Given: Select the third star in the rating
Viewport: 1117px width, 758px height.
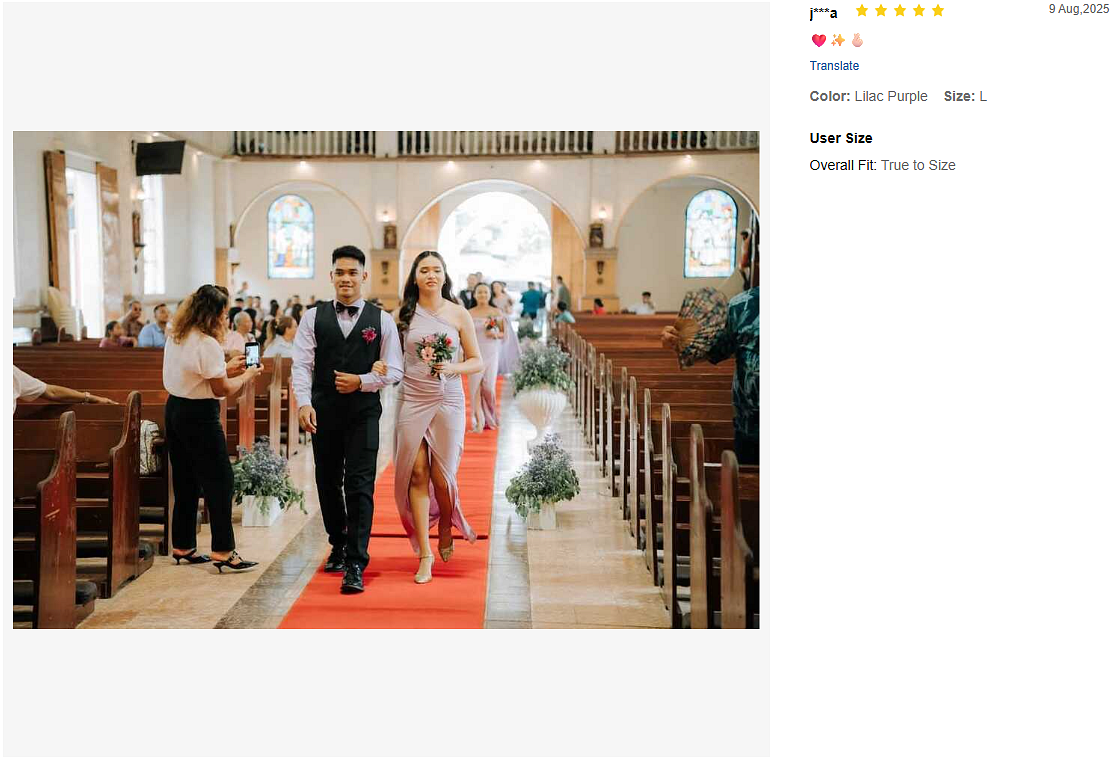Looking at the screenshot, I should point(900,11).
